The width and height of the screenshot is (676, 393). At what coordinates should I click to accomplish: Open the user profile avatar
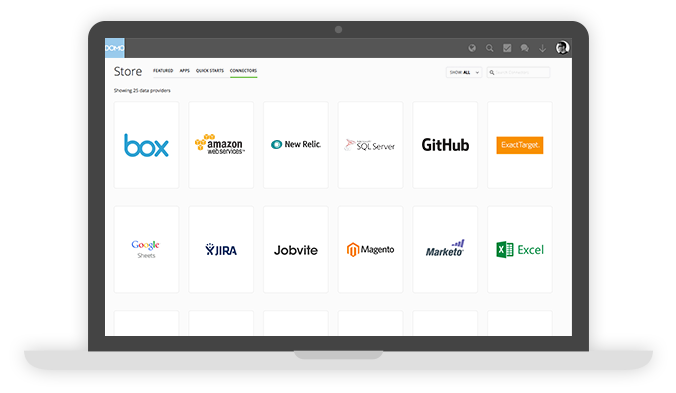(562, 47)
